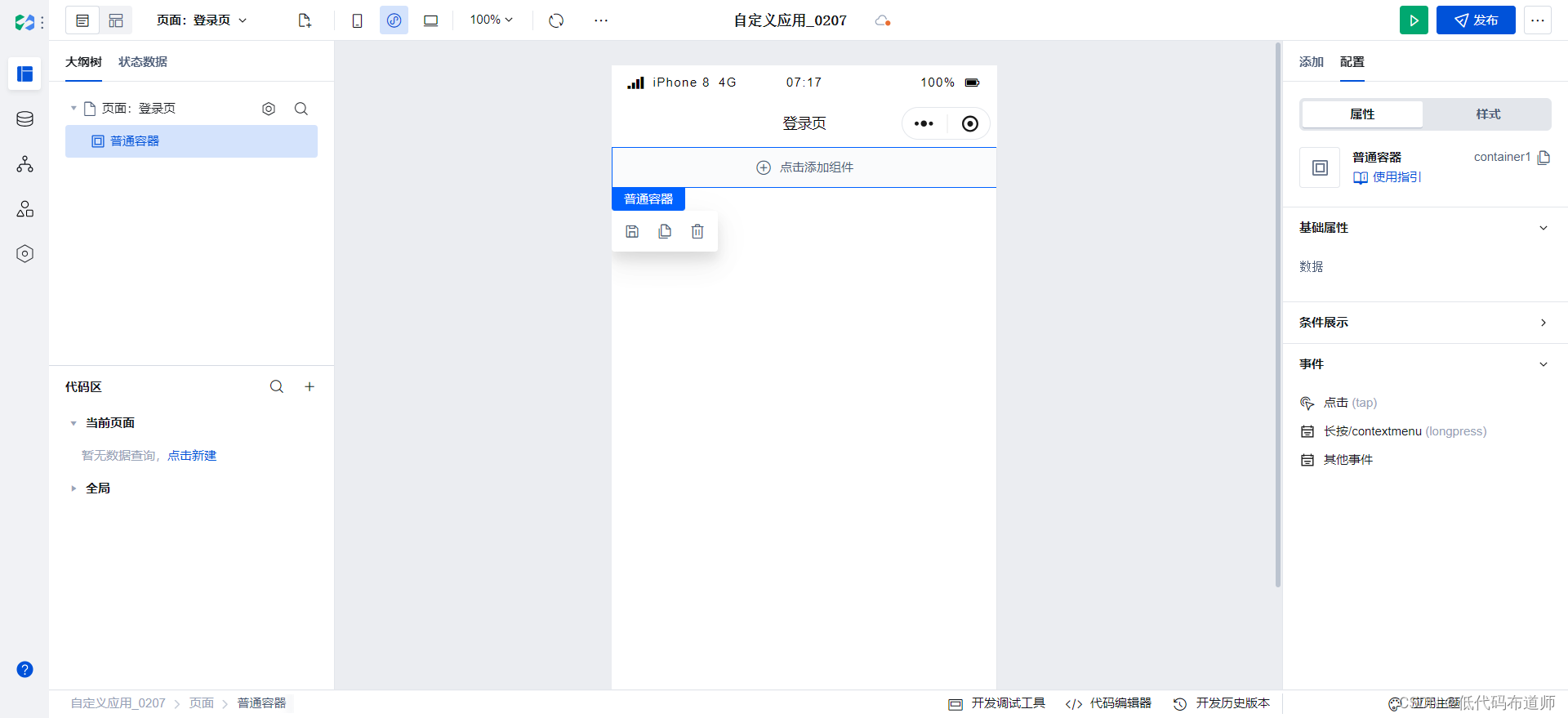
Task: Open the workflow sidebar icon
Action: 24,164
